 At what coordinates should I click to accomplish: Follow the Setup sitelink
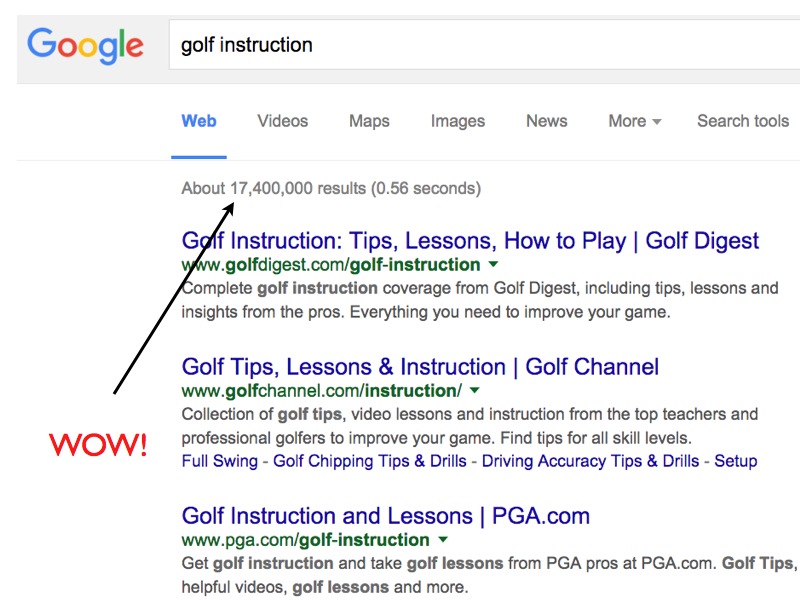tap(735, 461)
